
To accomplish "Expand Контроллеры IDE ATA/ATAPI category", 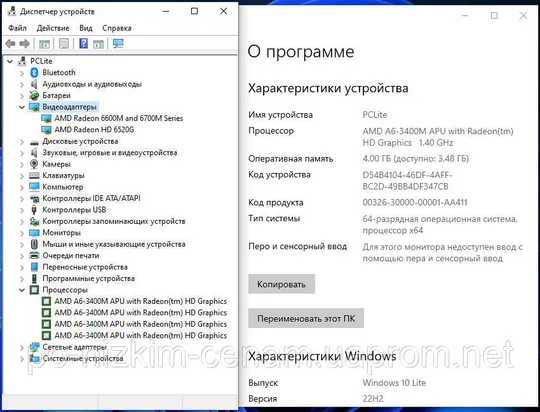I will [x=22, y=198].
